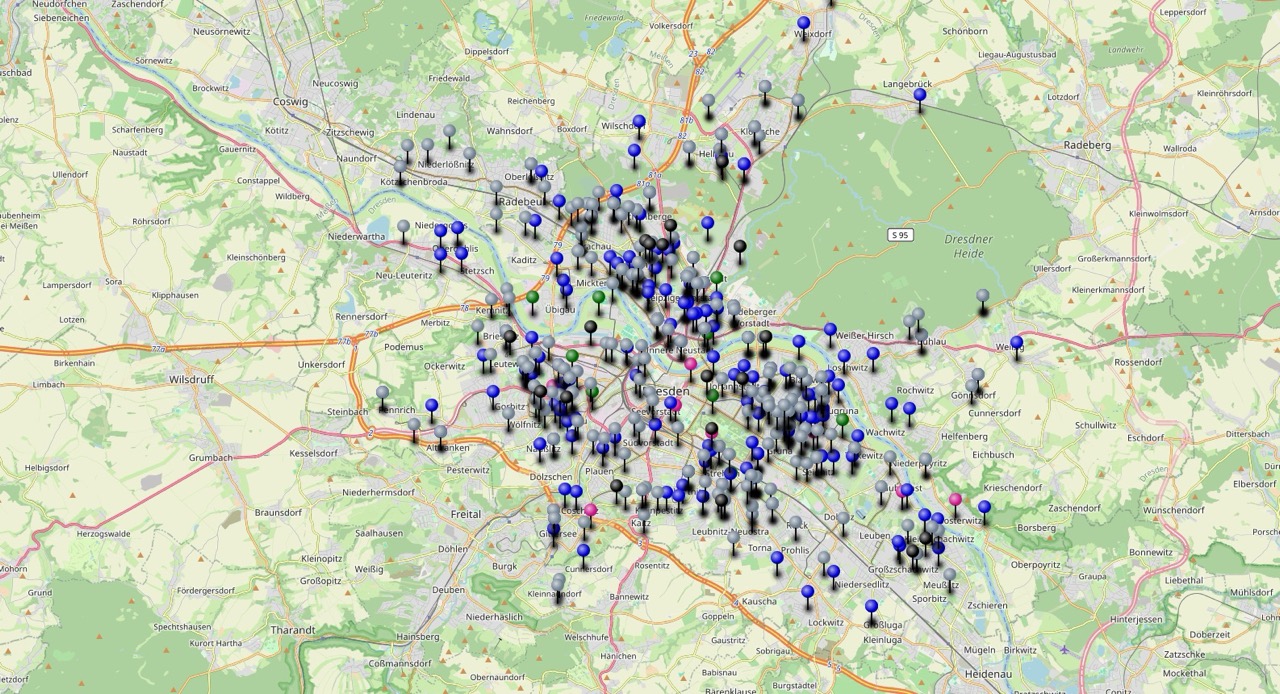Click the blue pins cluster near Mickten
The image size is (1280, 694).
pos(562,282)
